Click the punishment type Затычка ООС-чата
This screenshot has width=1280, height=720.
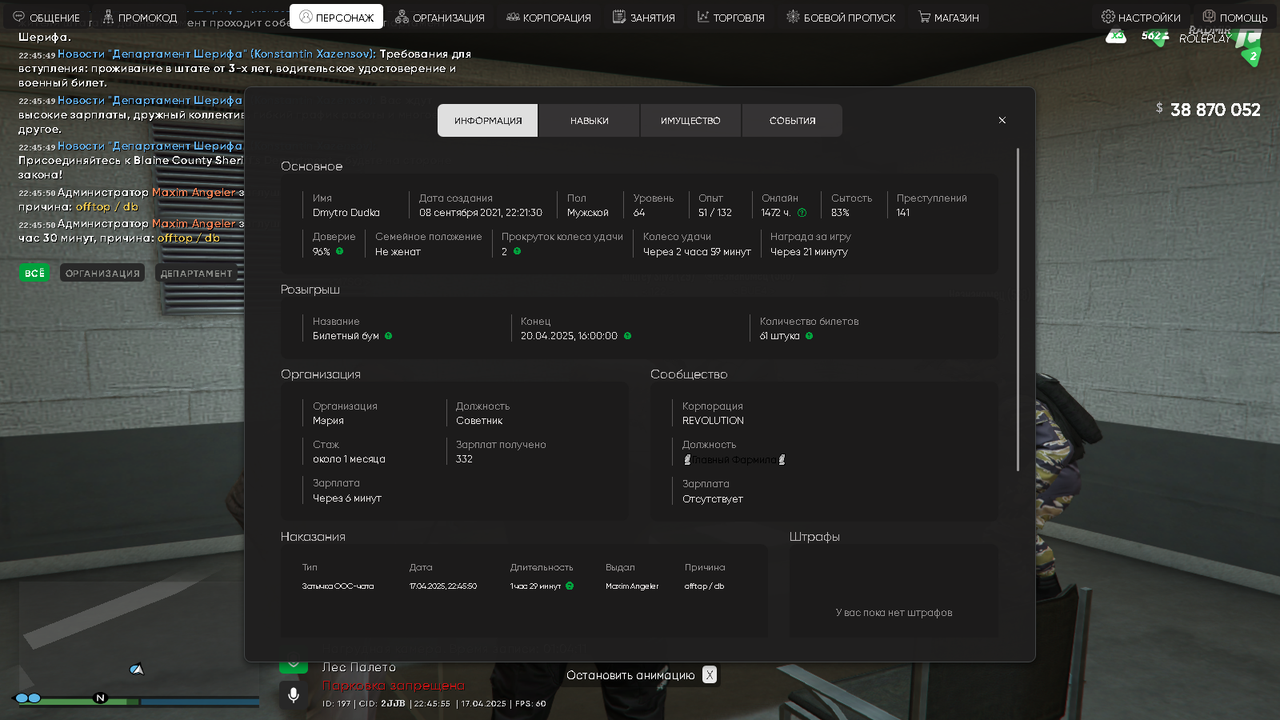click(x=338, y=586)
